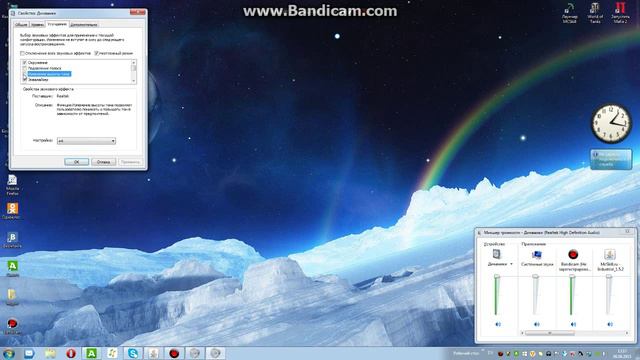
Task: Enable the Подавление голоса effect checkbox
Action: tap(24, 68)
